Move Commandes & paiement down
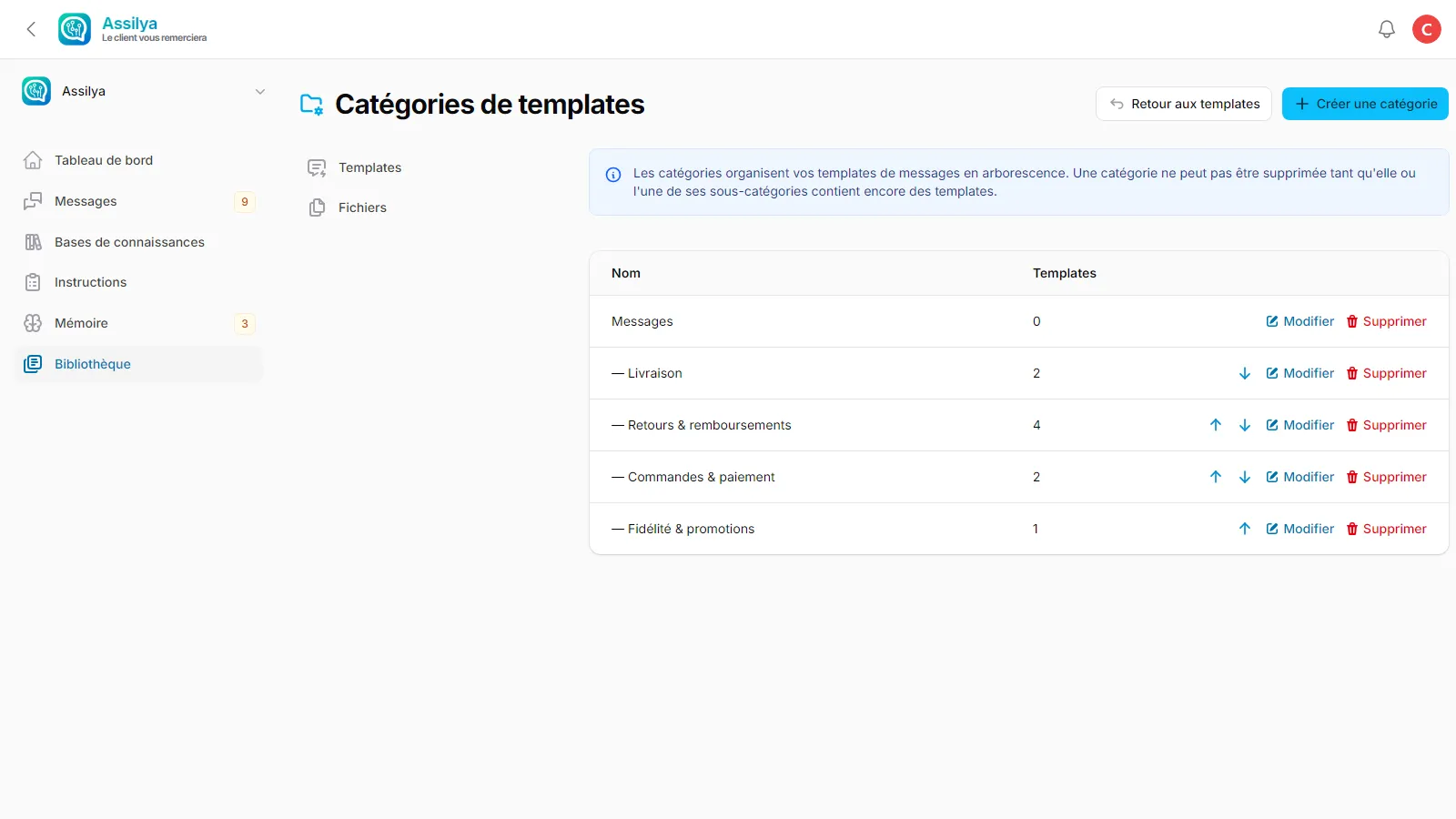Screen dimensions: 1456x819 [1245, 477]
